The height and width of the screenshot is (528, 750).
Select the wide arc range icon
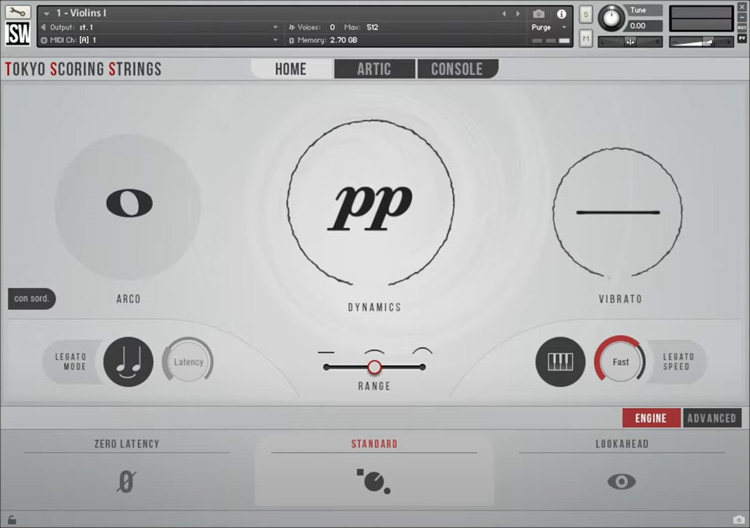422,351
